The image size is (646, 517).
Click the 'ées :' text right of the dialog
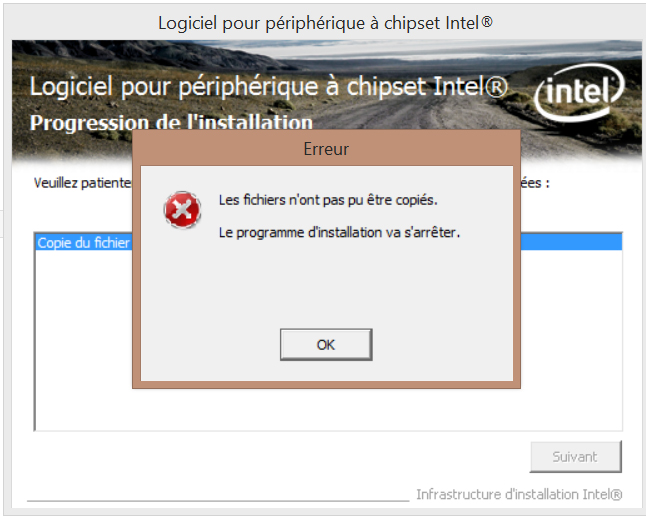pyautogui.click(x=535, y=182)
